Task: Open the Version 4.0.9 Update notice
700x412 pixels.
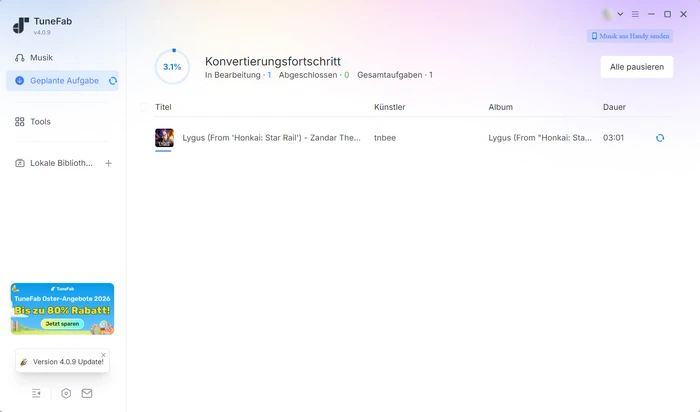Action: (x=62, y=361)
